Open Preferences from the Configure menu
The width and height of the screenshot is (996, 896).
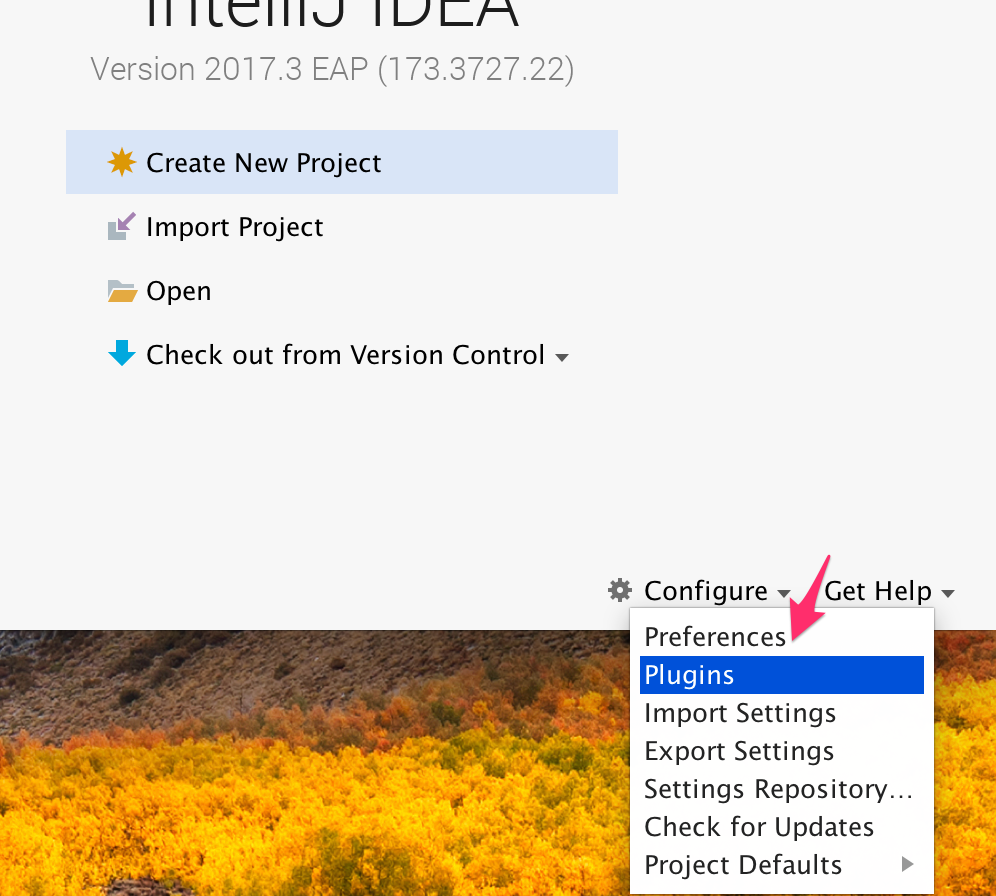click(715, 637)
